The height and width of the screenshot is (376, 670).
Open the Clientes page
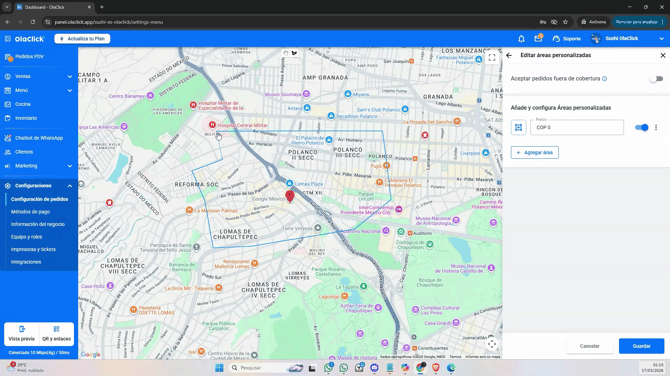coord(24,152)
